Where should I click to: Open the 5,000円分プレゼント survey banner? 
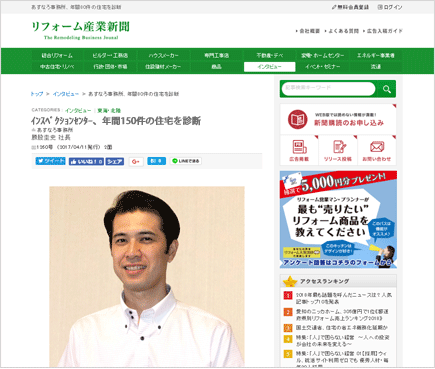pos(338,219)
